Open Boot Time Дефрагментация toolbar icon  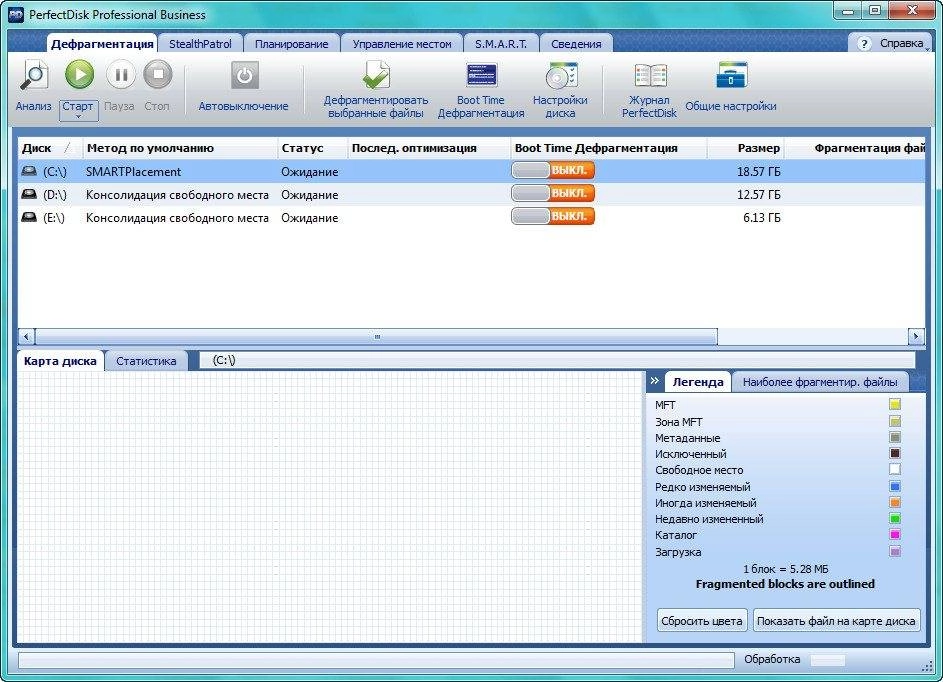481,76
